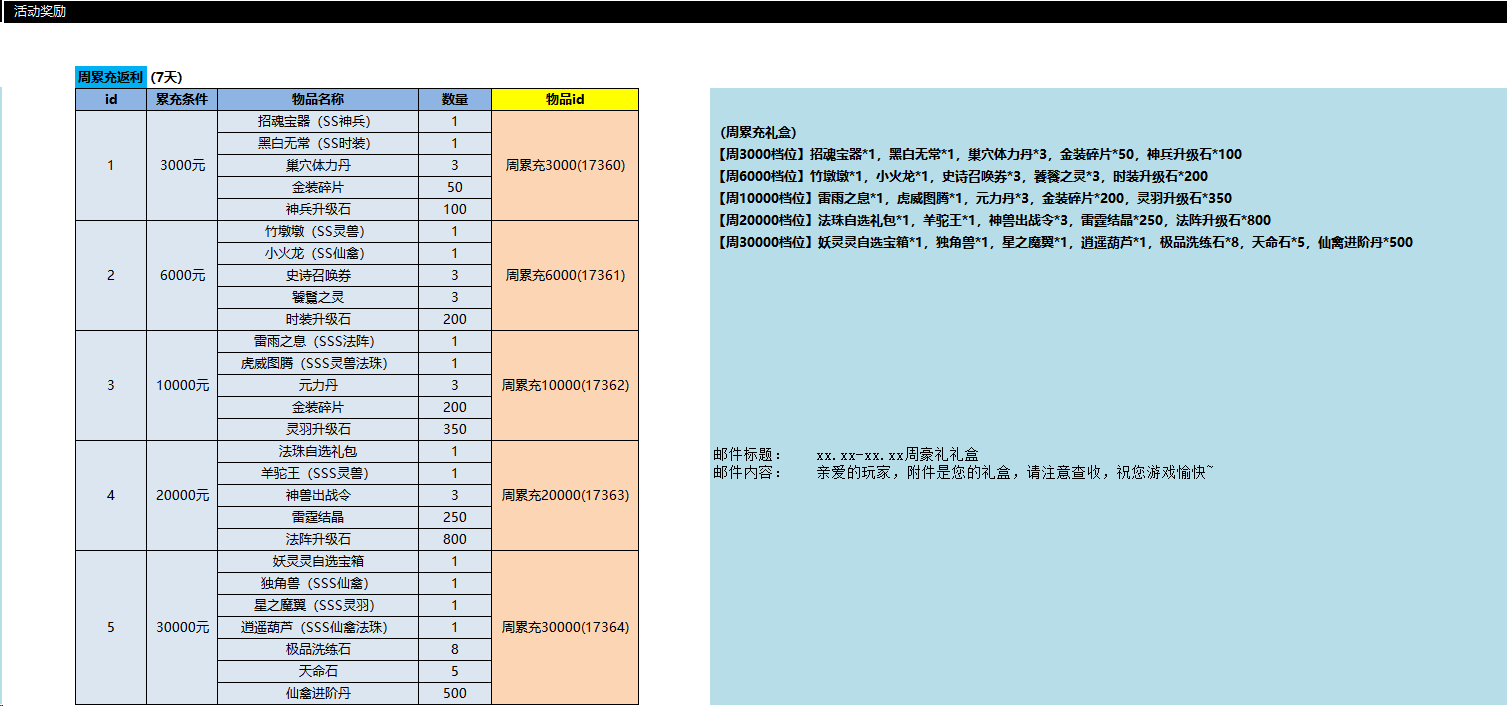
Task: Select the 周累充6000(17361) item id cell
Action: pos(565,275)
